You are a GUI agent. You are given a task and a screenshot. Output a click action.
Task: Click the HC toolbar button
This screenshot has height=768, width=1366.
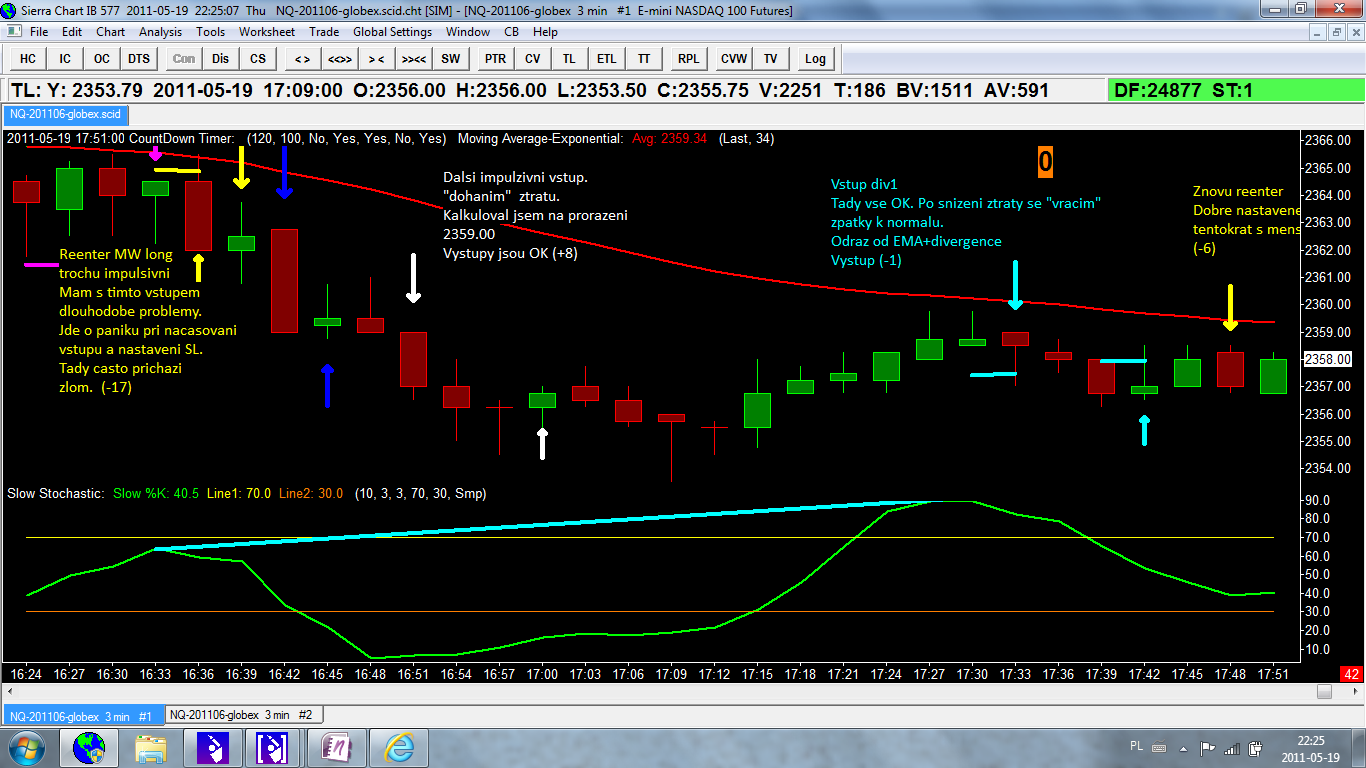click(x=28, y=58)
